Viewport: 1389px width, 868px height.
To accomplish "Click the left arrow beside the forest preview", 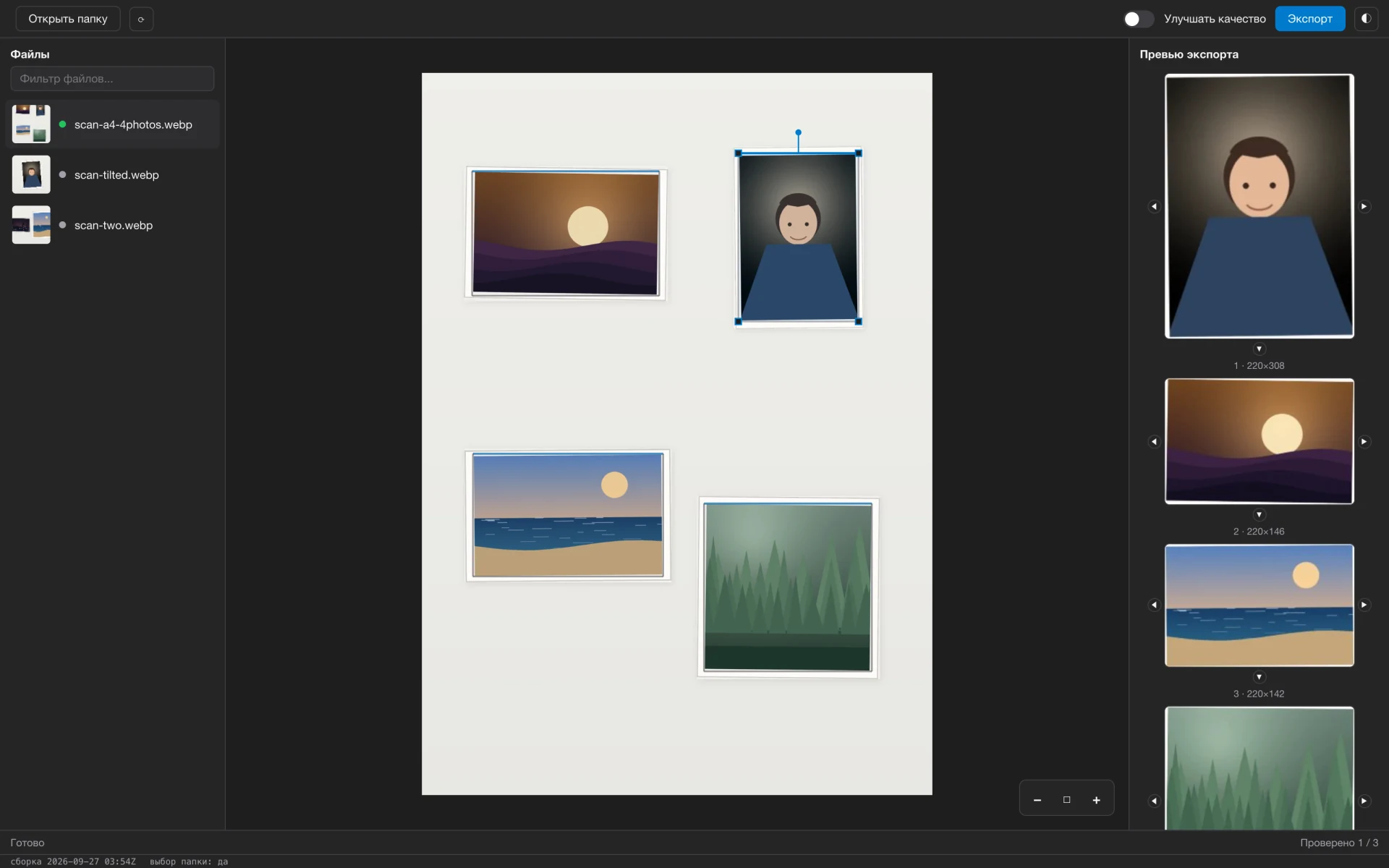I will tap(1154, 801).
